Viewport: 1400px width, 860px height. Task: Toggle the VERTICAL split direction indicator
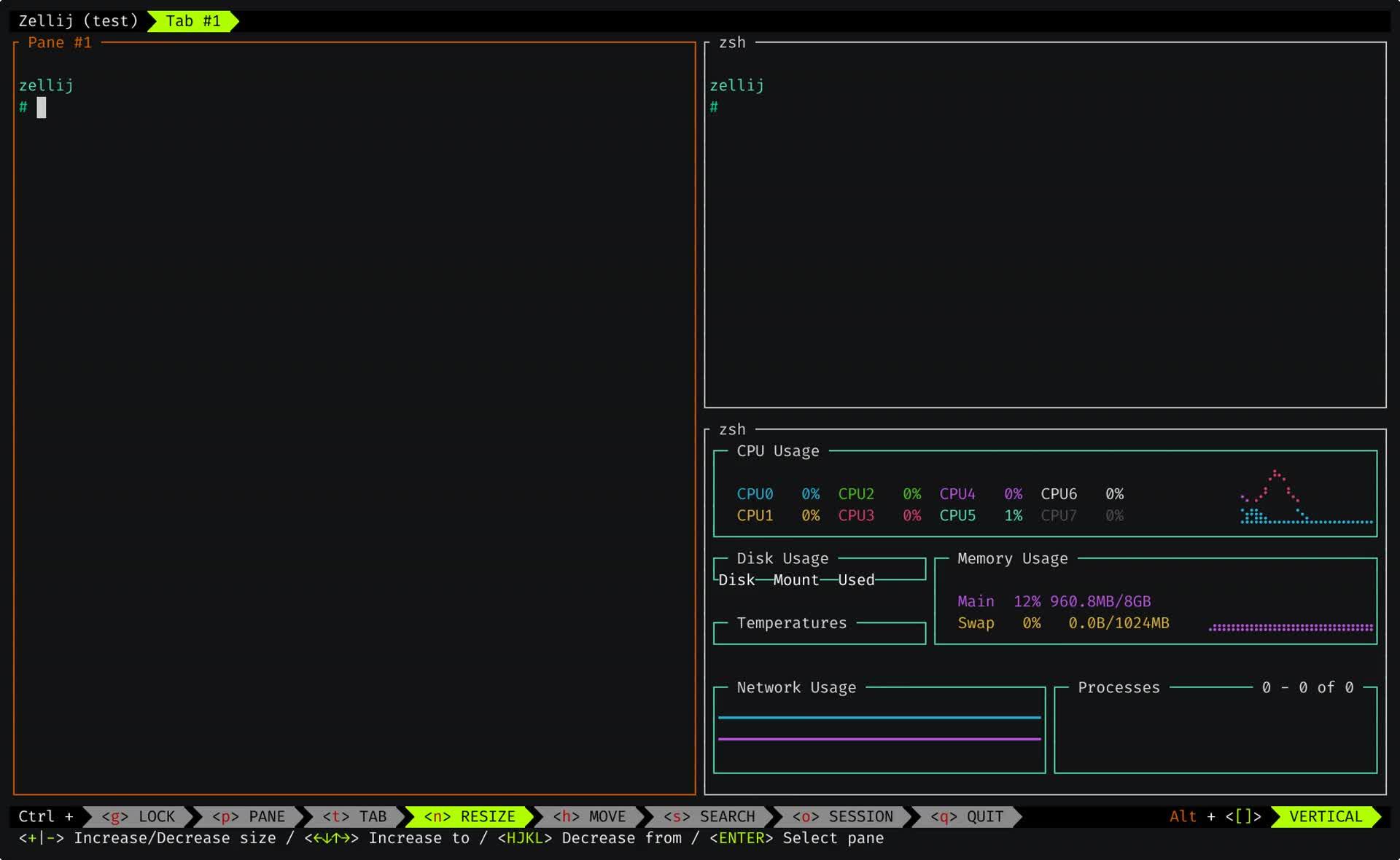[x=1326, y=816]
